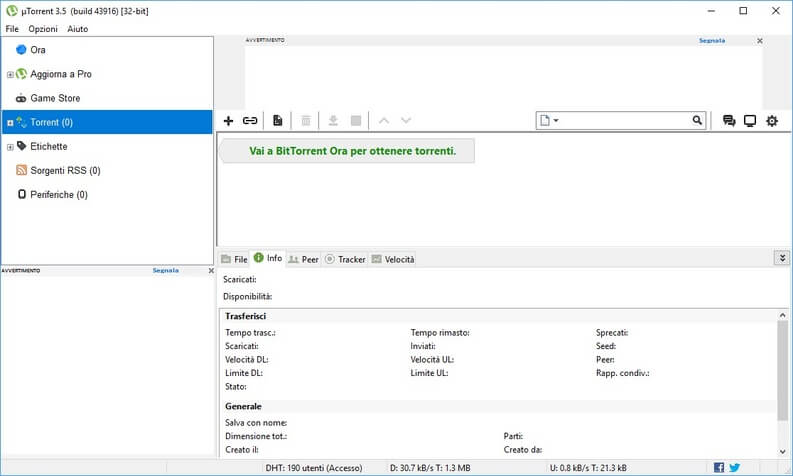Click Segnala link in top ad
This screenshot has height=476, width=793.
pyautogui.click(x=712, y=40)
